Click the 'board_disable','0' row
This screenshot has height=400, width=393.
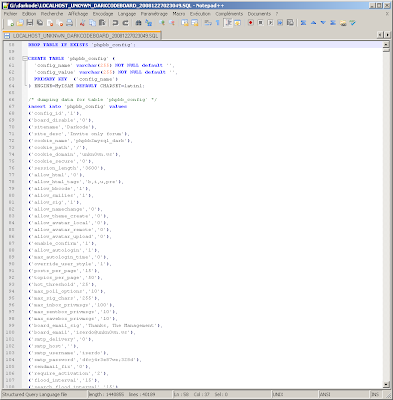[61, 120]
